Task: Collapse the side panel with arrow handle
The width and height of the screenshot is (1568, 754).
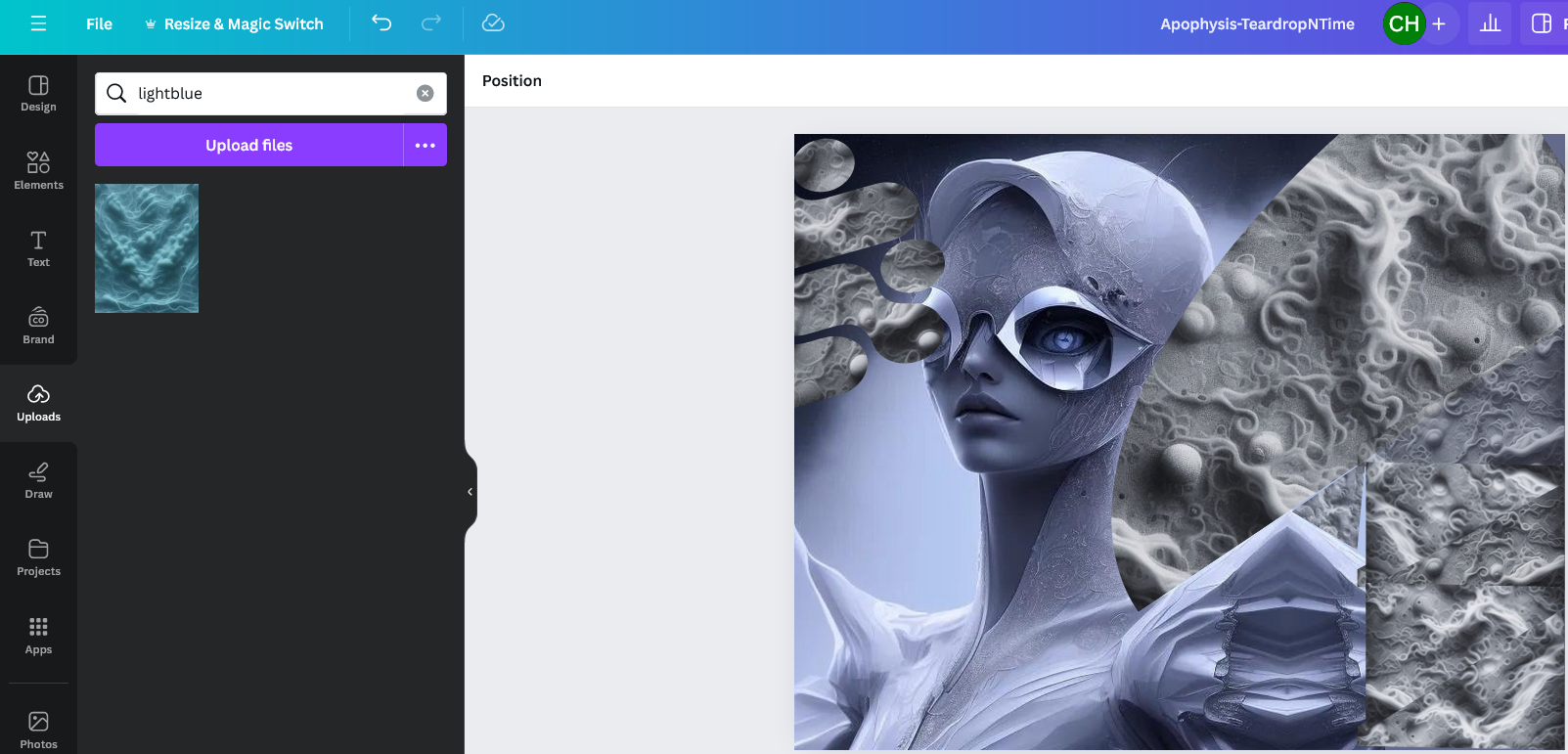Action: pos(470,492)
